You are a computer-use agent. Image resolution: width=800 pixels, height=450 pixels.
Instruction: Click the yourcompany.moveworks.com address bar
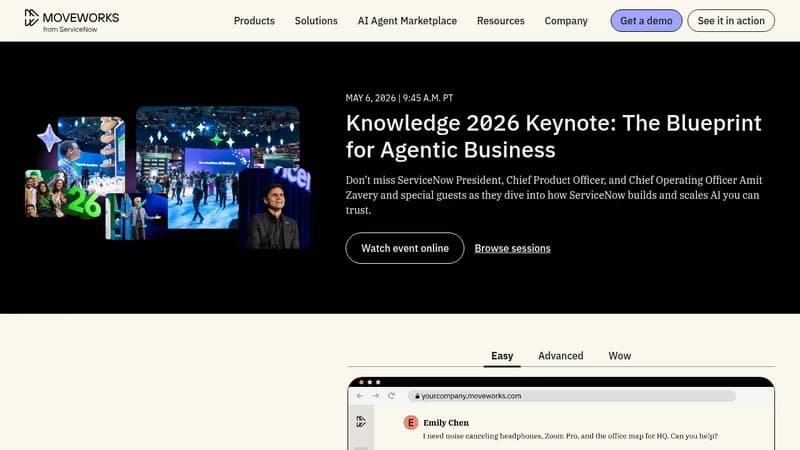point(571,396)
